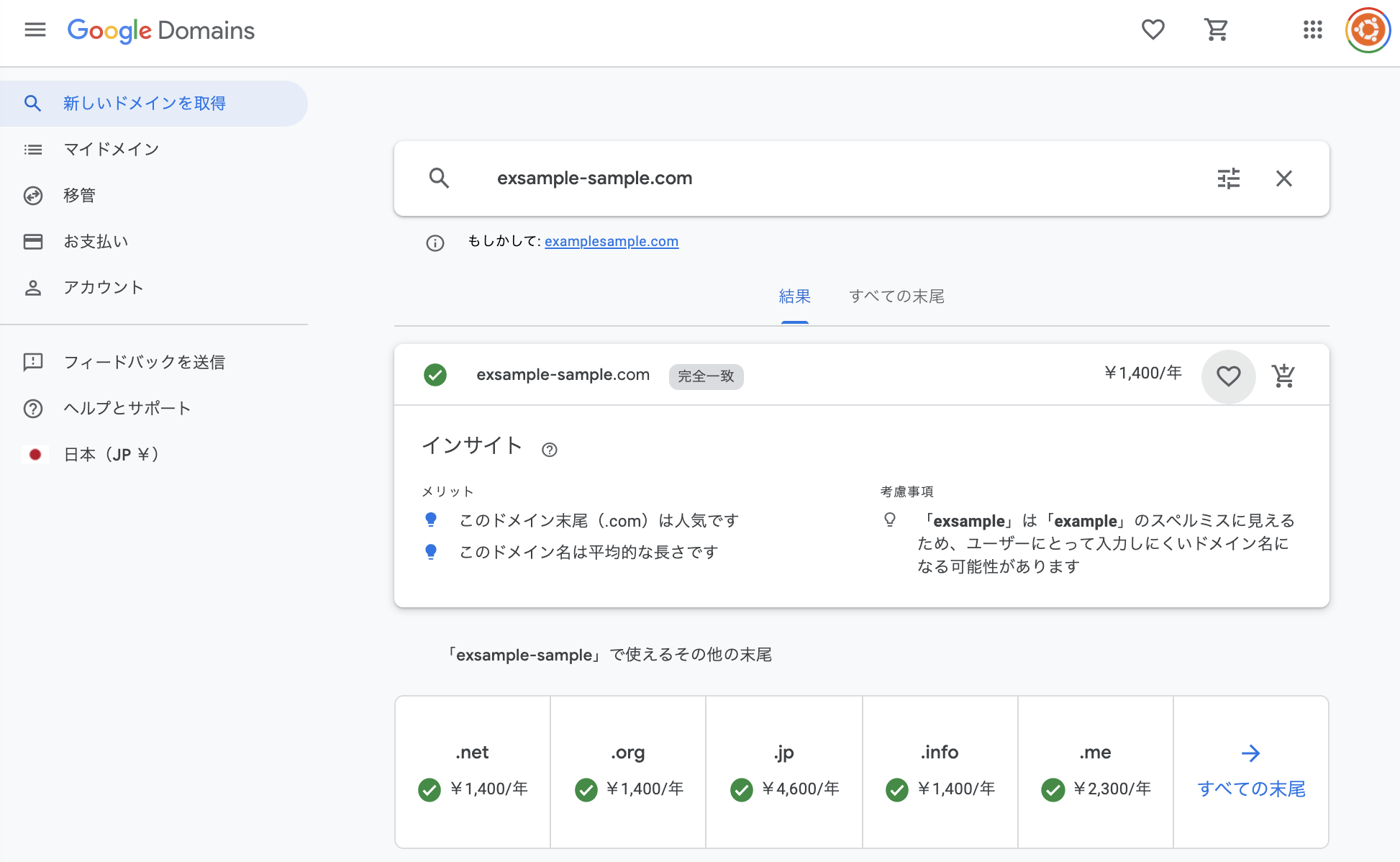Open the shopping cart
1400x862 pixels.
(1216, 30)
